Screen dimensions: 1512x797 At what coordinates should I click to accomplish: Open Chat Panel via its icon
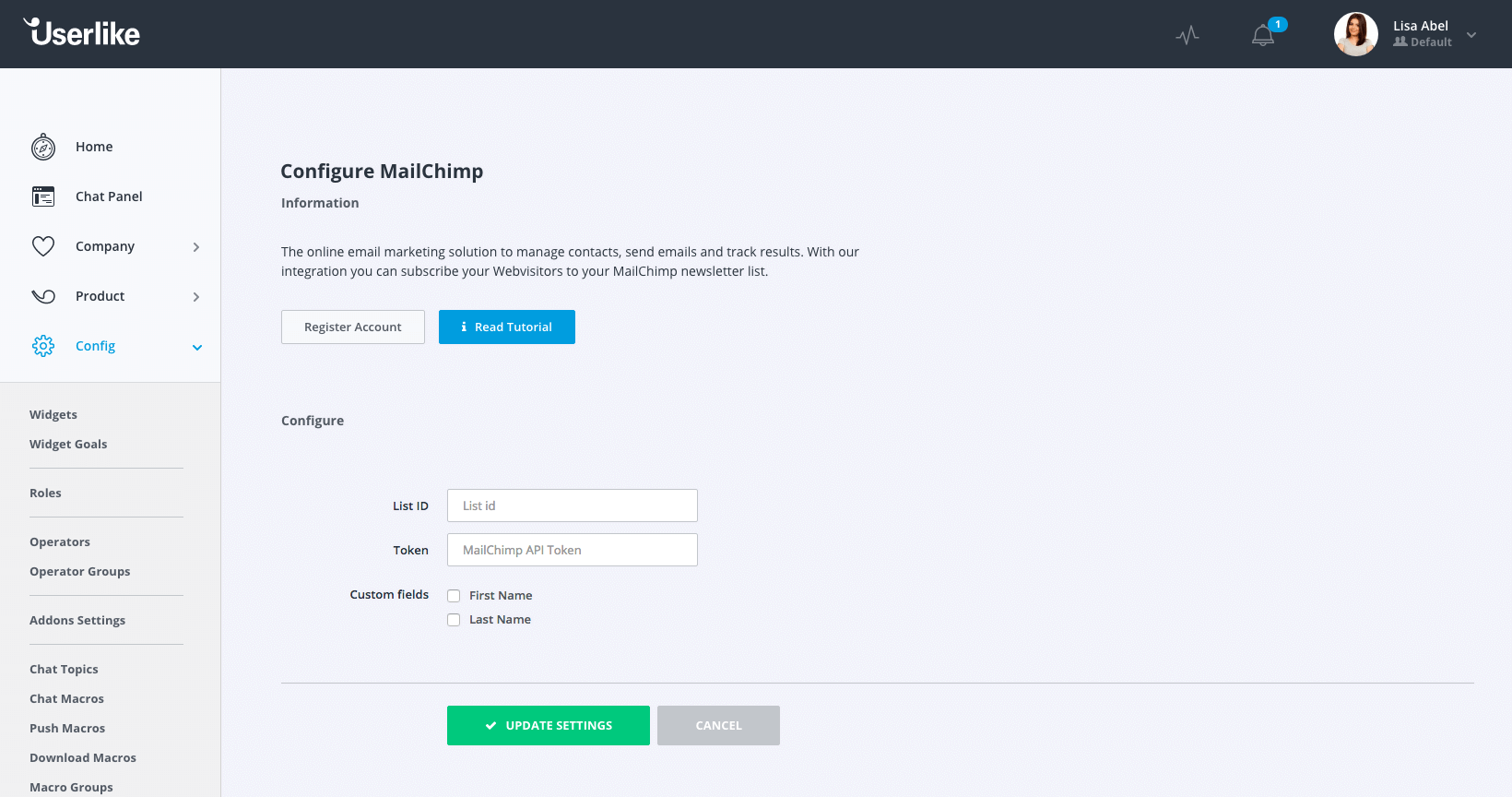pyautogui.click(x=43, y=196)
